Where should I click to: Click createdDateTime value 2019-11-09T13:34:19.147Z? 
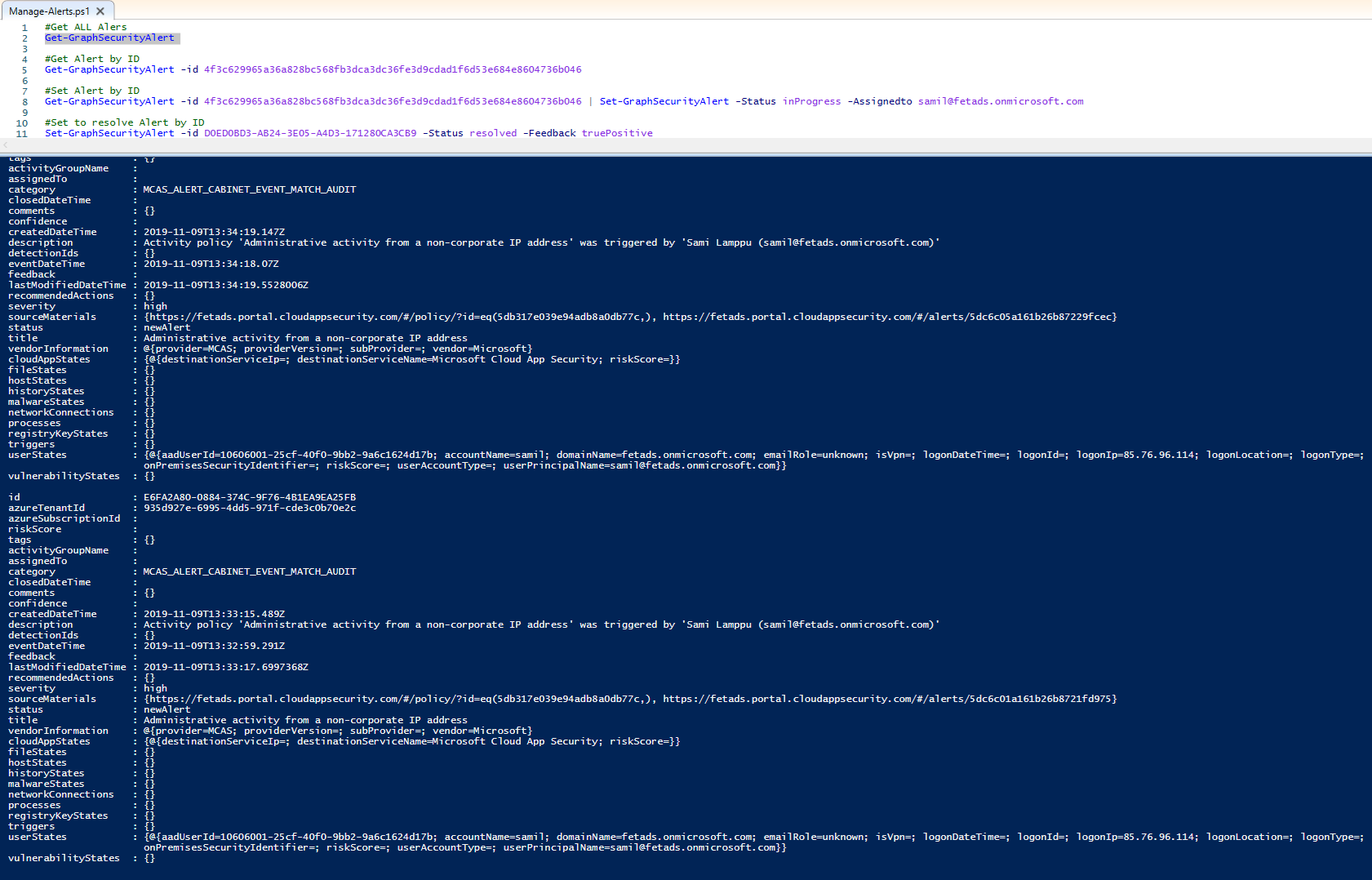pyautogui.click(x=214, y=232)
